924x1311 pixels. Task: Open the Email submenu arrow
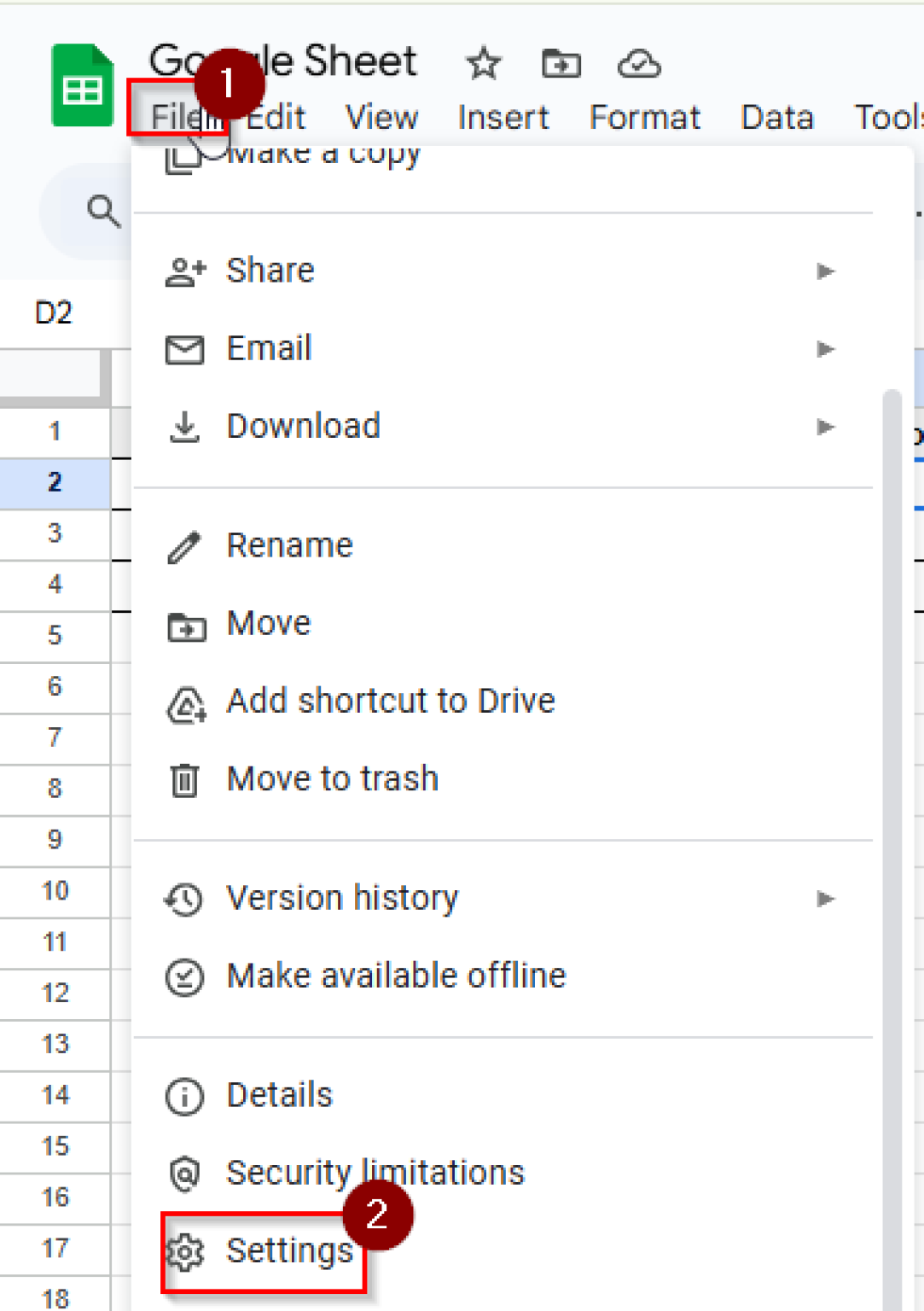pos(824,348)
